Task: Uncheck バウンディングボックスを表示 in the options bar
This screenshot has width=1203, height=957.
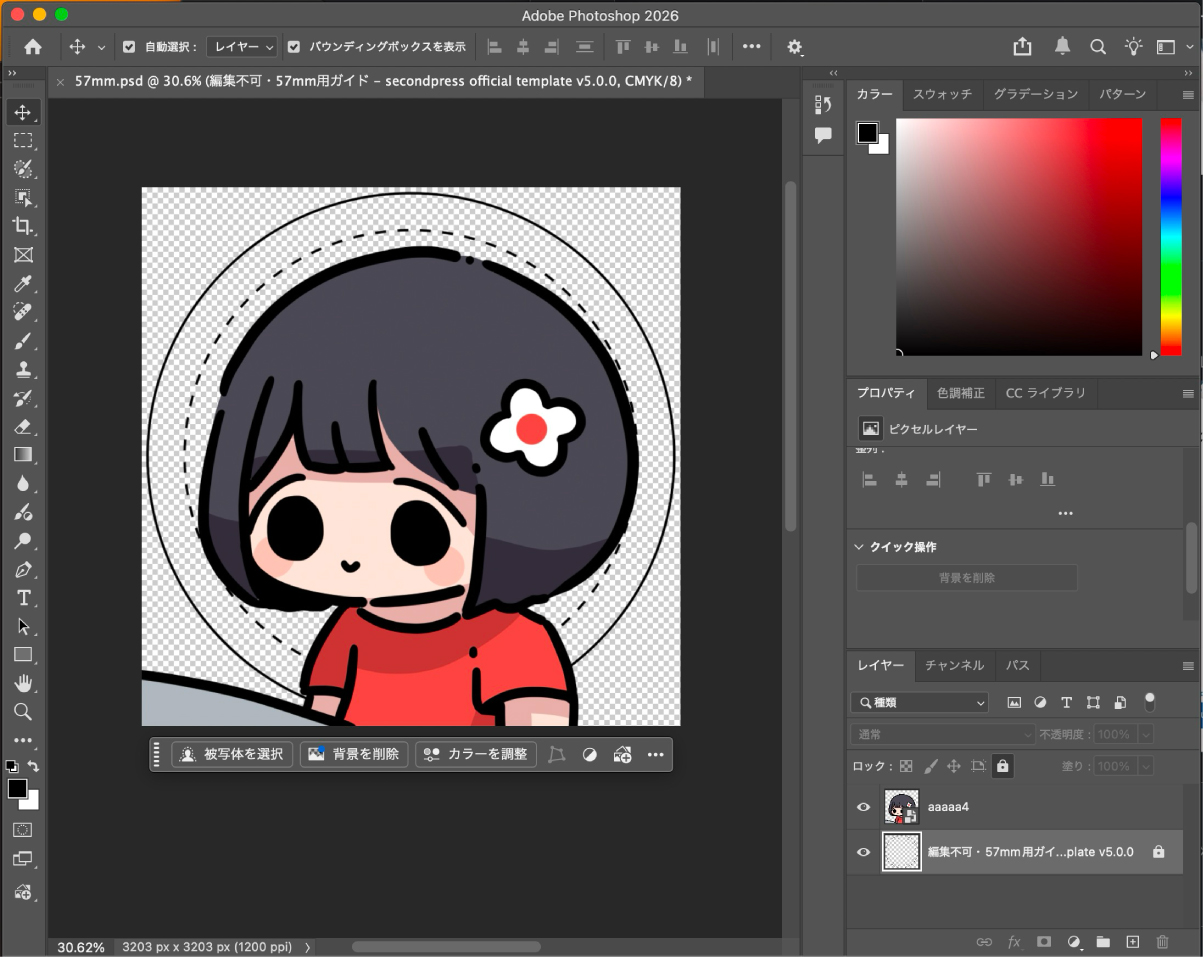Action: click(293, 46)
